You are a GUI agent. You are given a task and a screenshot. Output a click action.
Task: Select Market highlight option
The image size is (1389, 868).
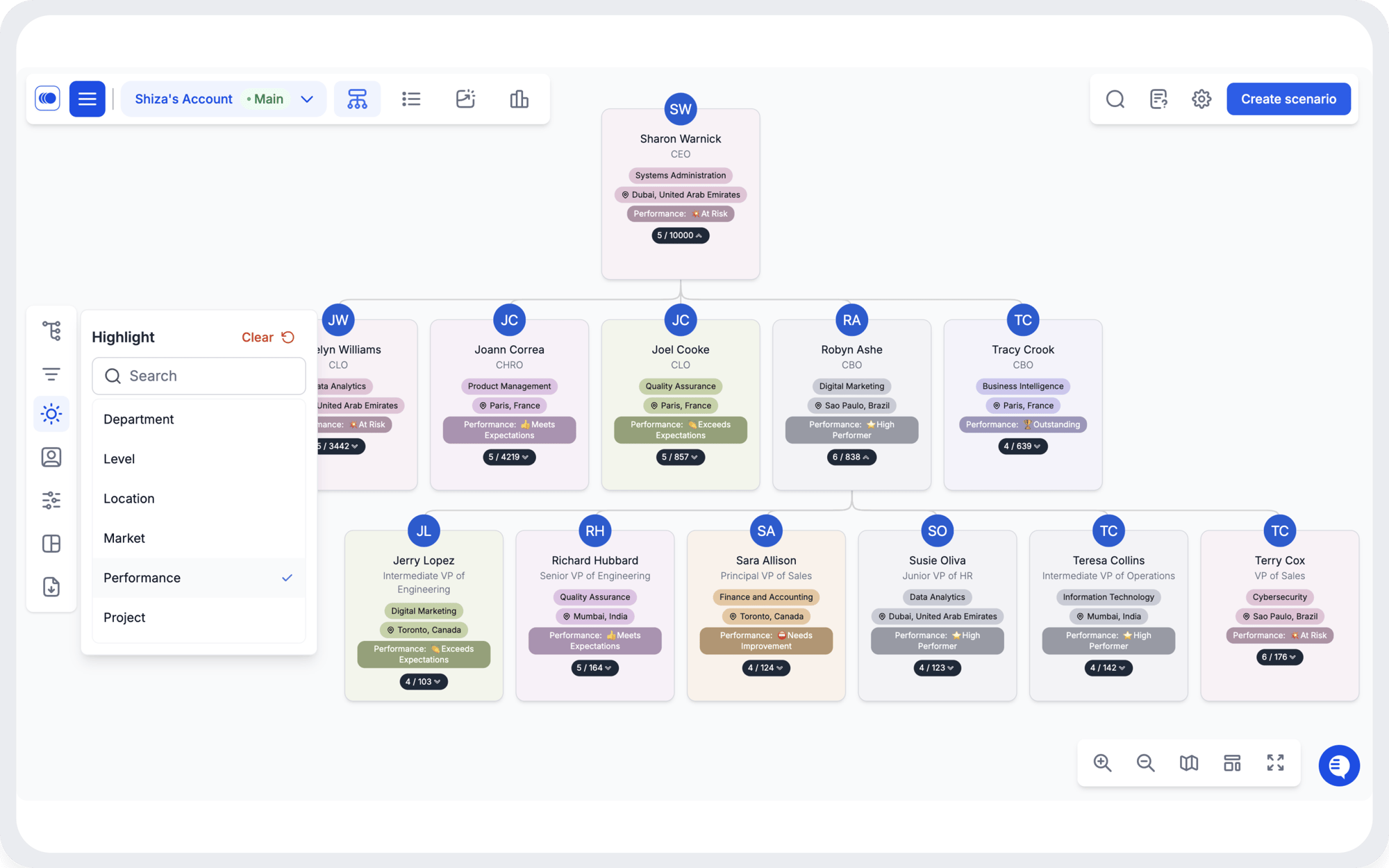tap(199, 538)
